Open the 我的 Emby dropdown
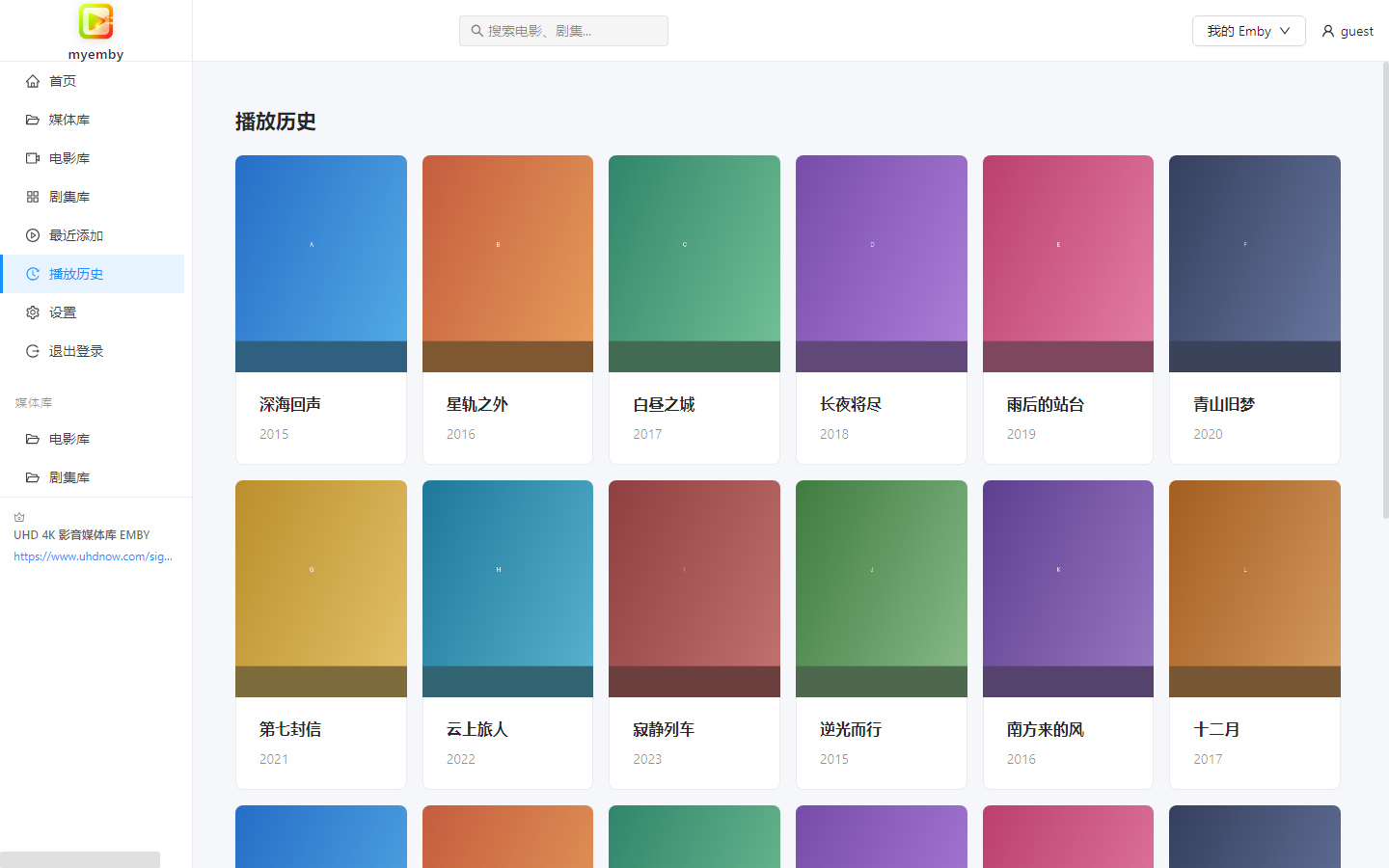Viewport: 1389px width, 868px height. (1249, 31)
